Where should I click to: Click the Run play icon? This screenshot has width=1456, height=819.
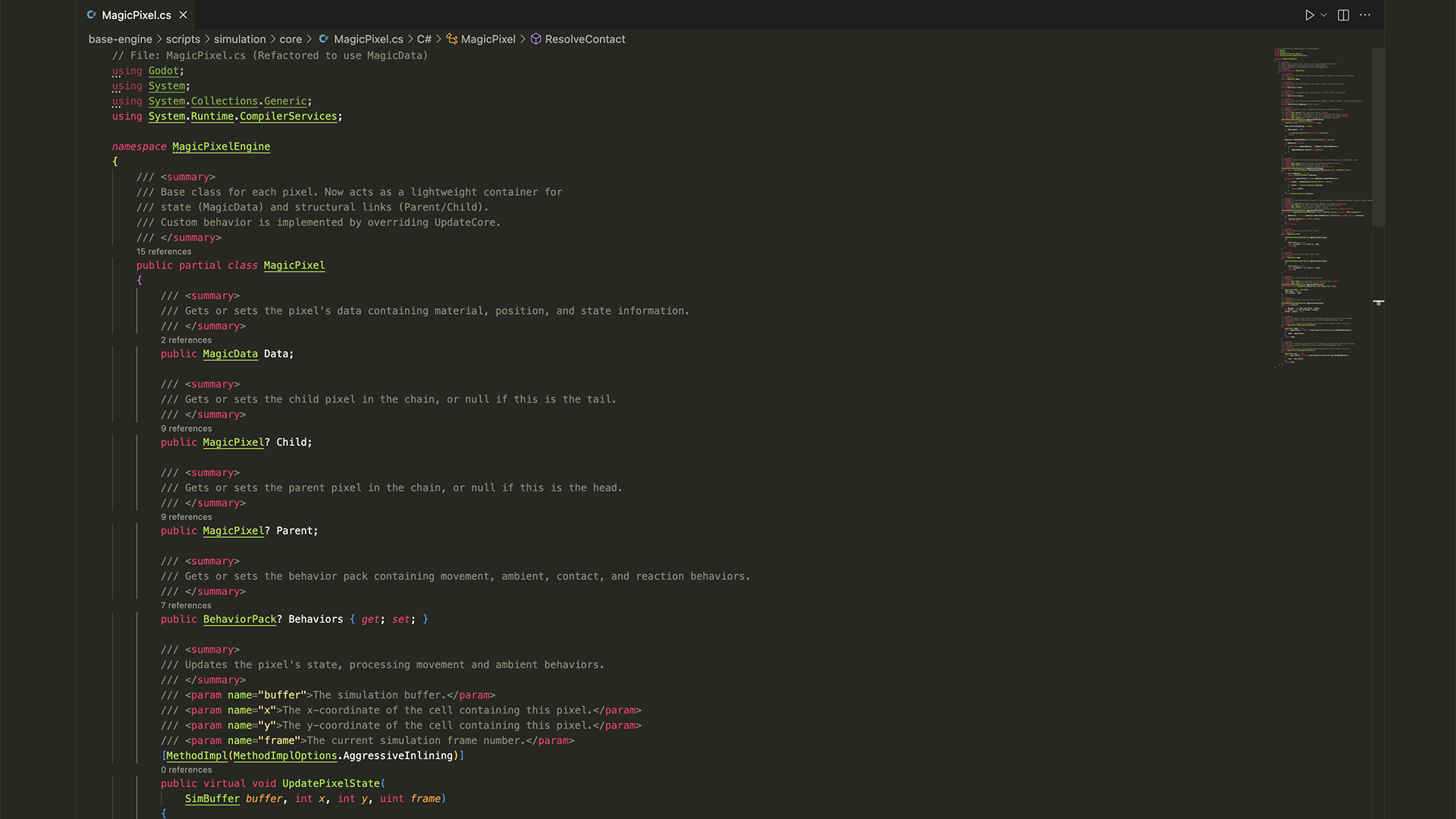coord(1309,15)
